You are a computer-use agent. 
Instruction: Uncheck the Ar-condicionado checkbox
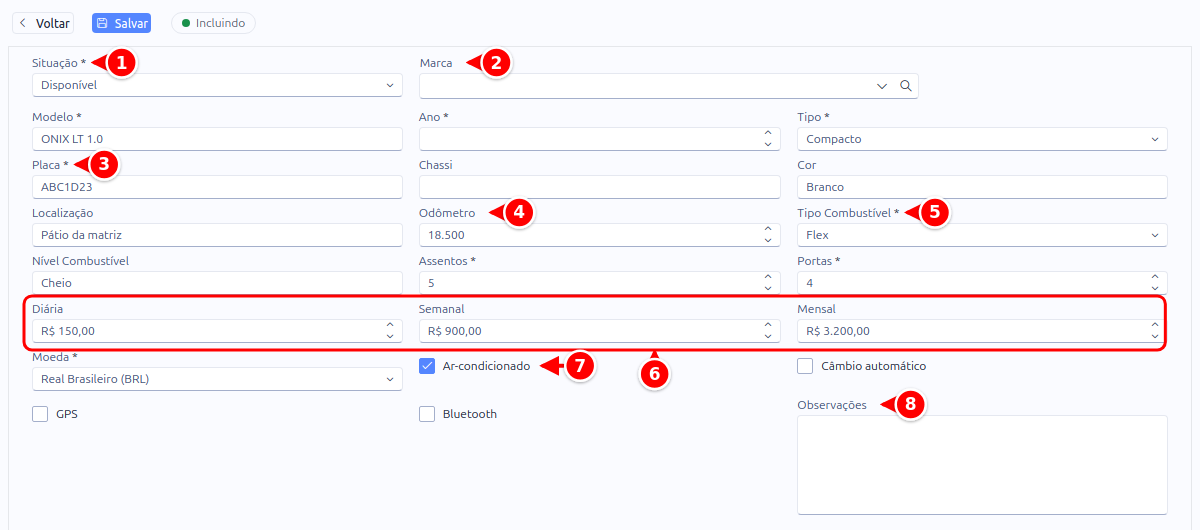[x=427, y=366]
